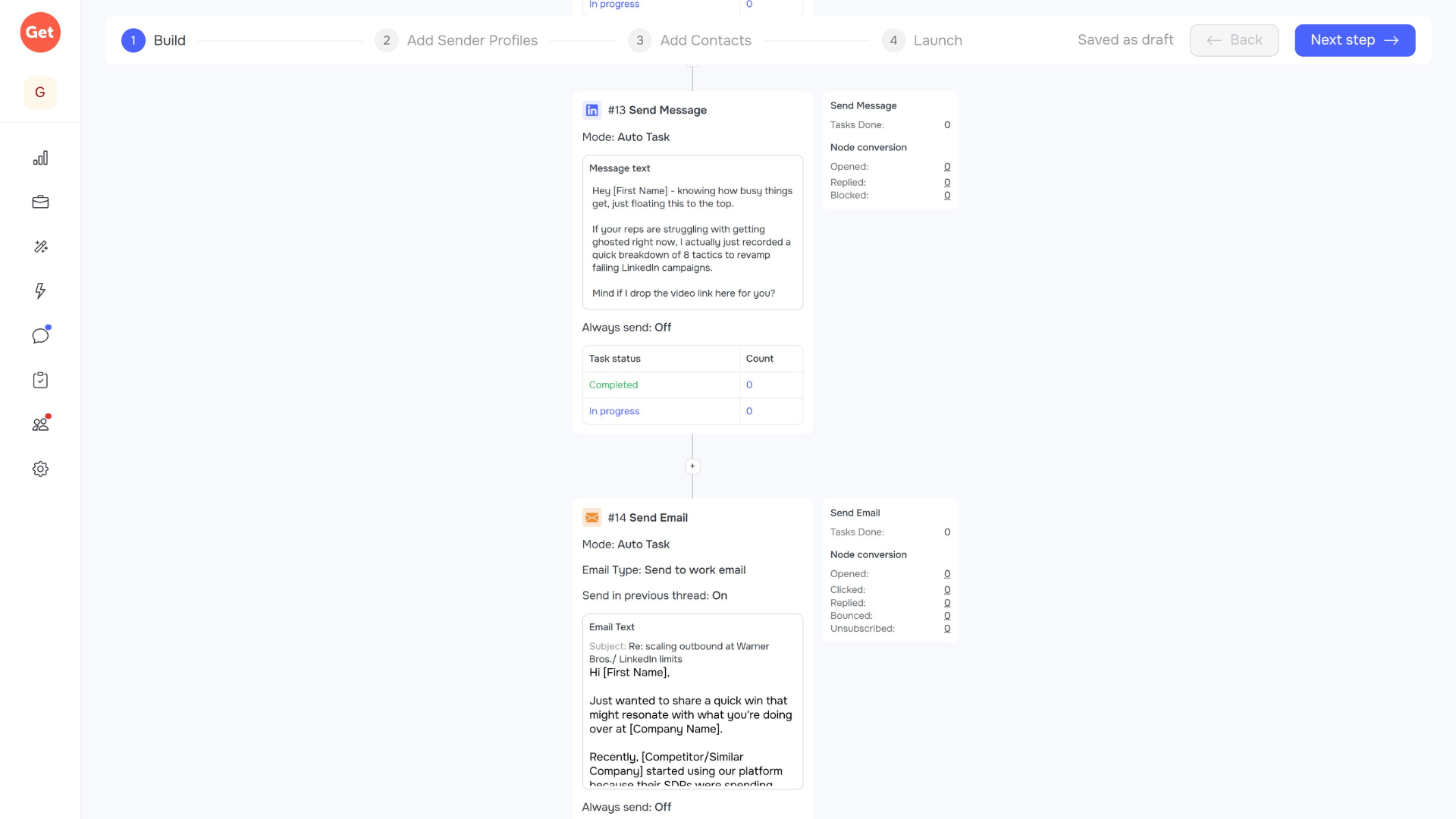Open the clipboard tasks icon
Screen dimensions: 1456x819
(x=40, y=380)
